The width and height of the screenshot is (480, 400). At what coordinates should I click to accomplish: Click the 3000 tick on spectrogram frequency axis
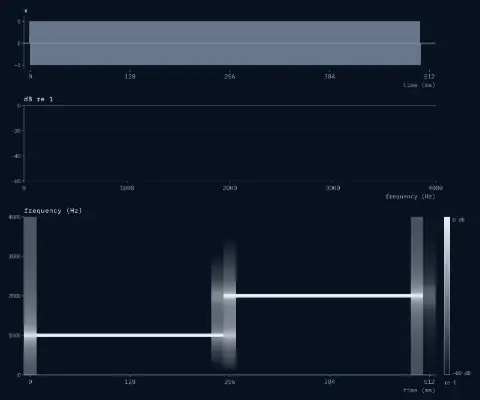[14, 256]
